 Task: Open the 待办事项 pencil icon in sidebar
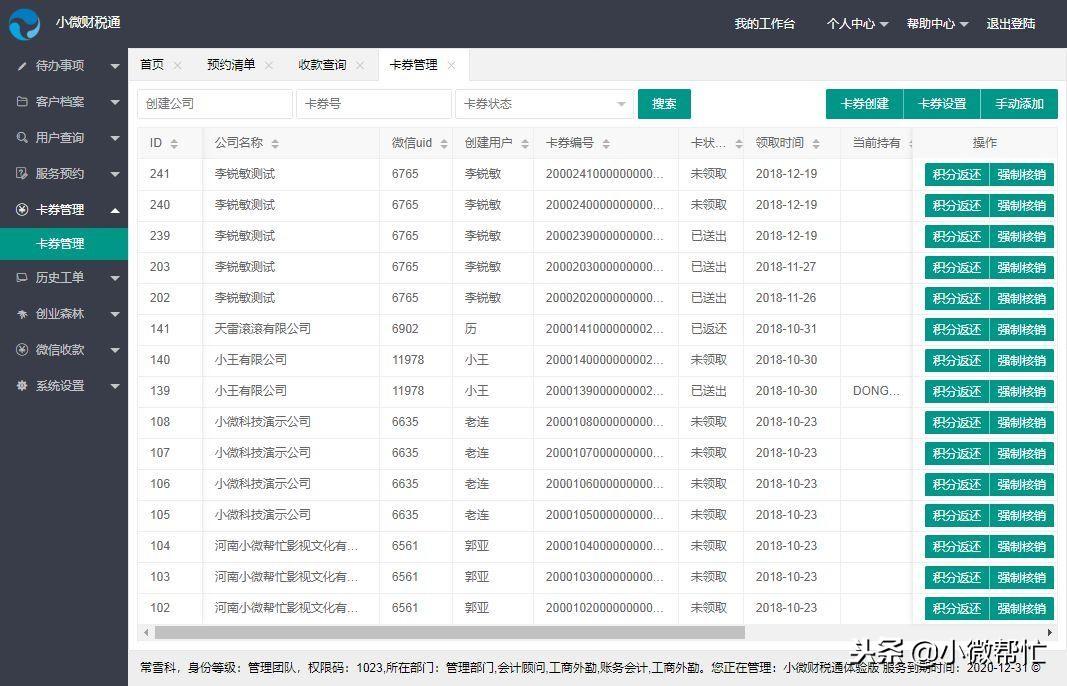click(x=24, y=65)
